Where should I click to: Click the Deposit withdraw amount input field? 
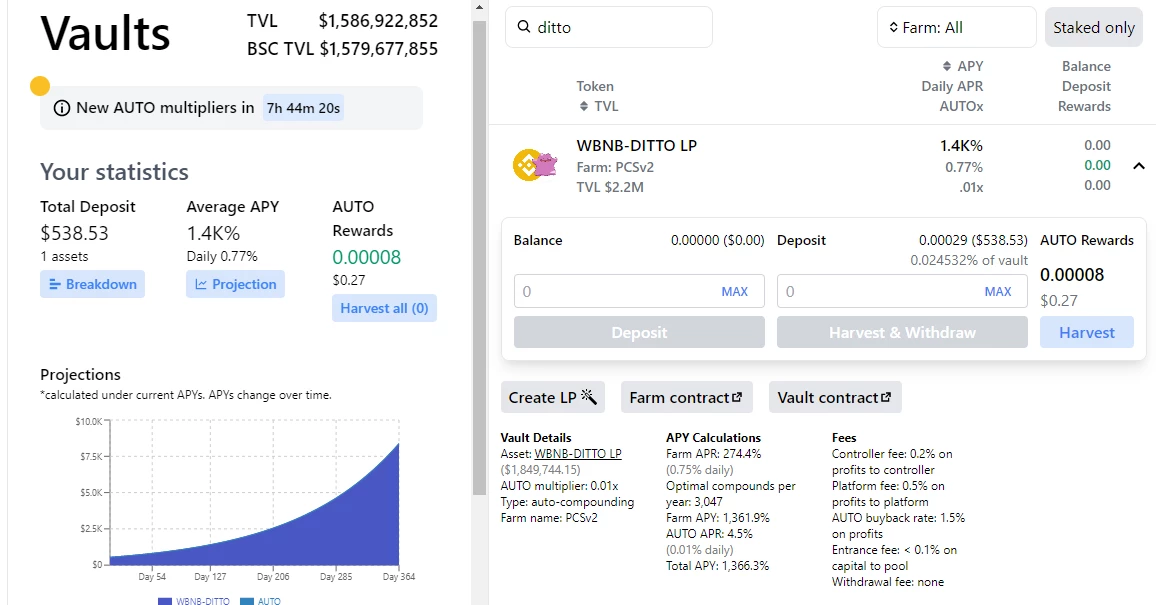(x=902, y=291)
